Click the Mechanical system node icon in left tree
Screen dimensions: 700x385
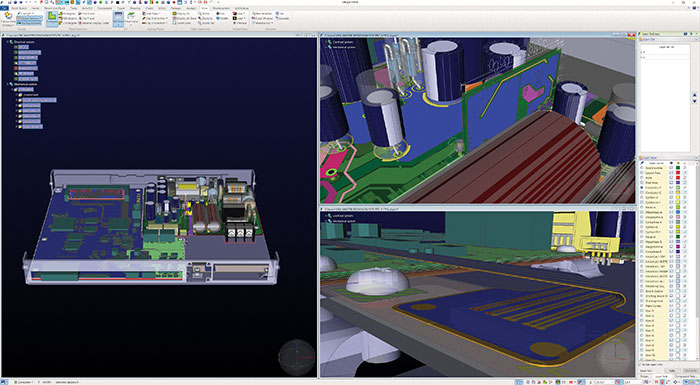pos(11,84)
